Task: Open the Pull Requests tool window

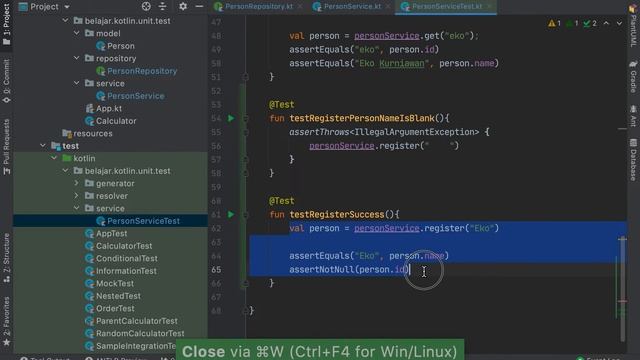Action: [x=7, y=147]
